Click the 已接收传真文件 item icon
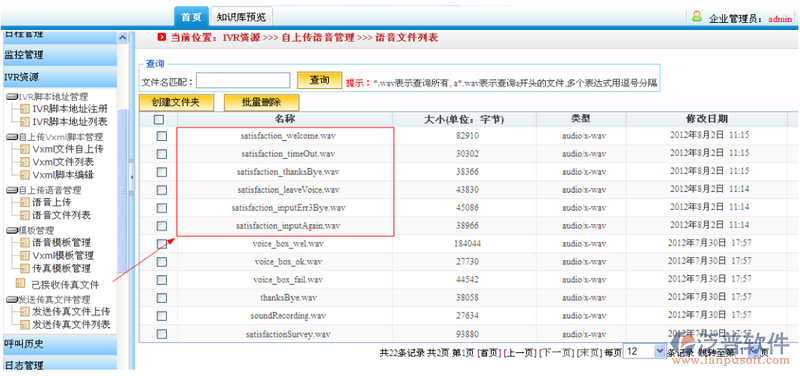The image size is (800, 376). pyautogui.click(x=20, y=283)
